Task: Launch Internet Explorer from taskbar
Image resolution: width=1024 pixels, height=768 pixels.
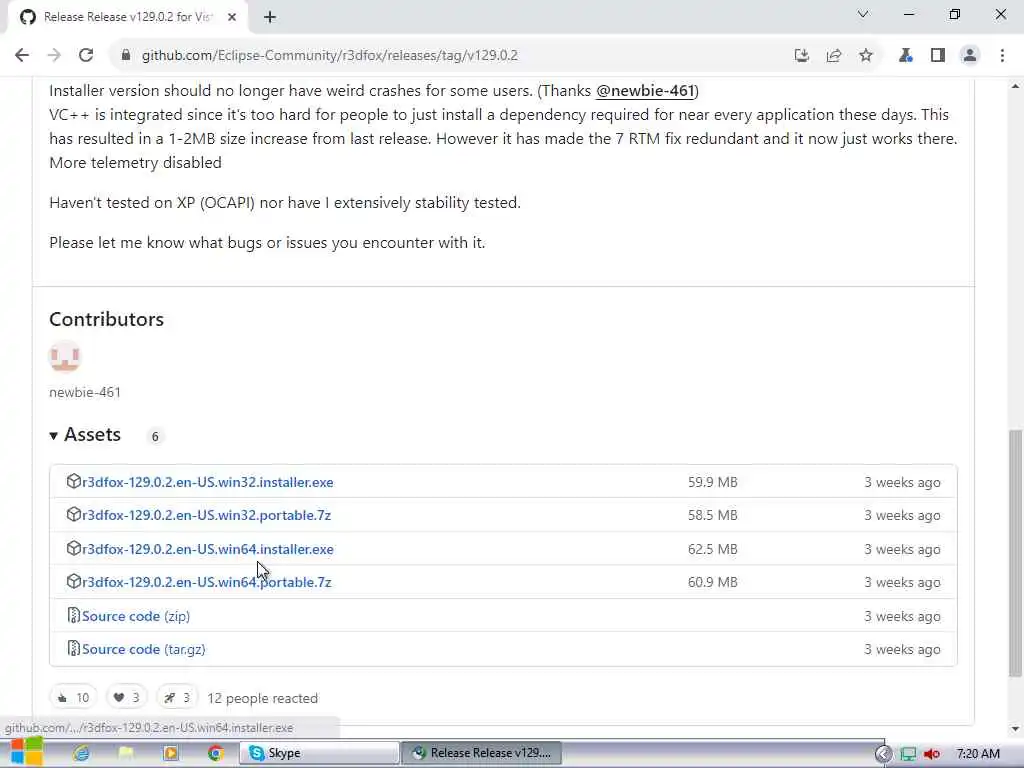Action: point(82,753)
